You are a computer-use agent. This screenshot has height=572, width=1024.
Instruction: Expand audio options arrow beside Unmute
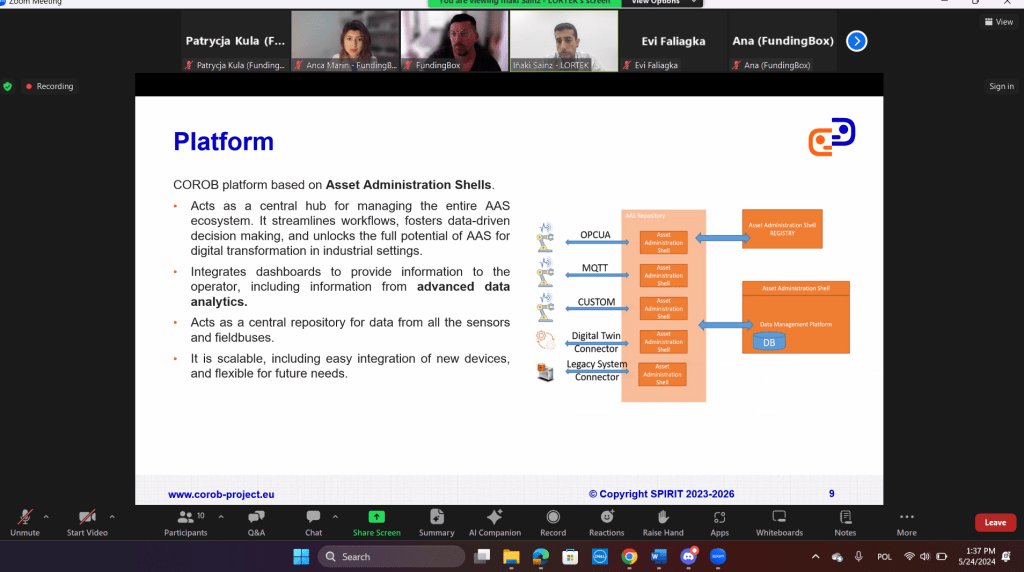[46, 517]
